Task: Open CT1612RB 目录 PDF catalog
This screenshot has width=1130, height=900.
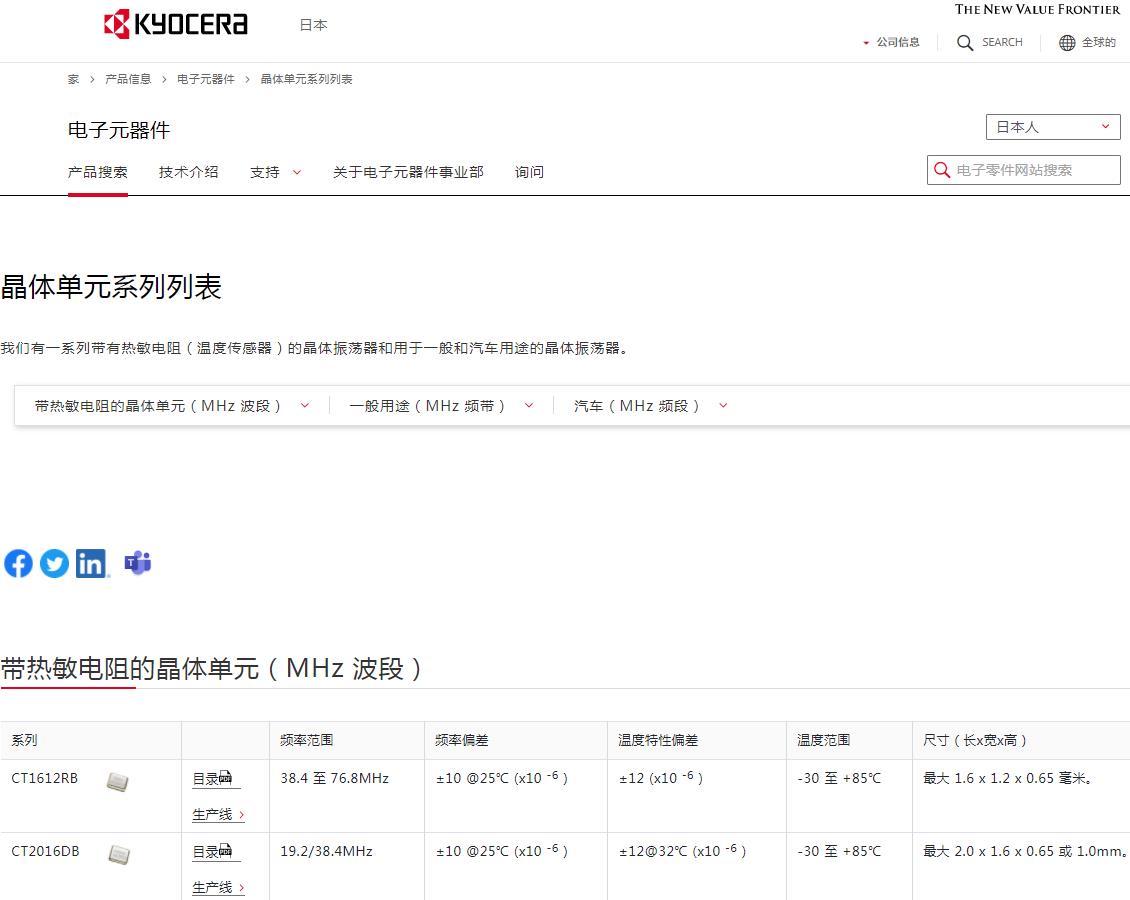Action: coord(212,778)
